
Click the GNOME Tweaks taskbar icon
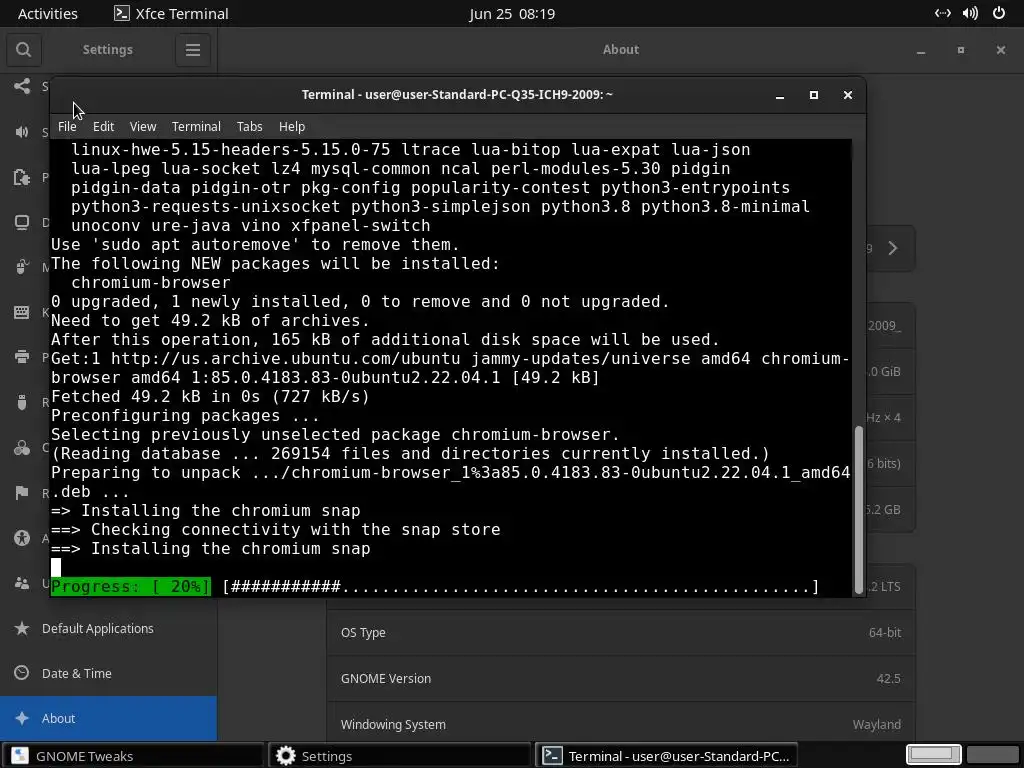[x=20, y=756]
